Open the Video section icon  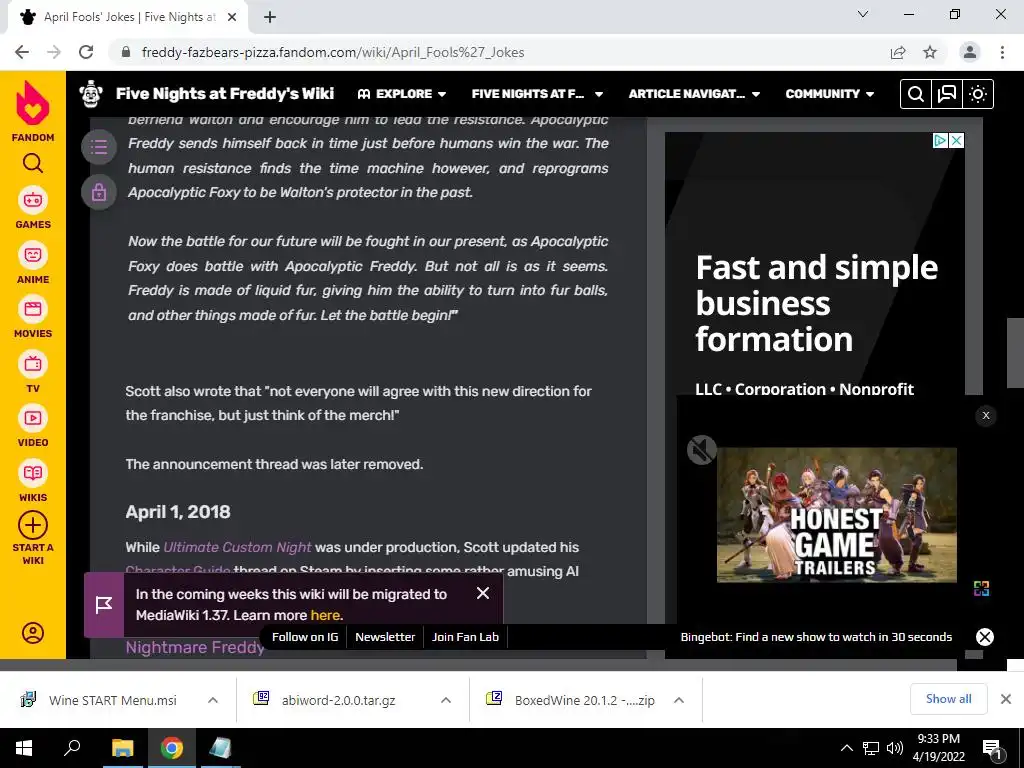[x=33, y=418]
